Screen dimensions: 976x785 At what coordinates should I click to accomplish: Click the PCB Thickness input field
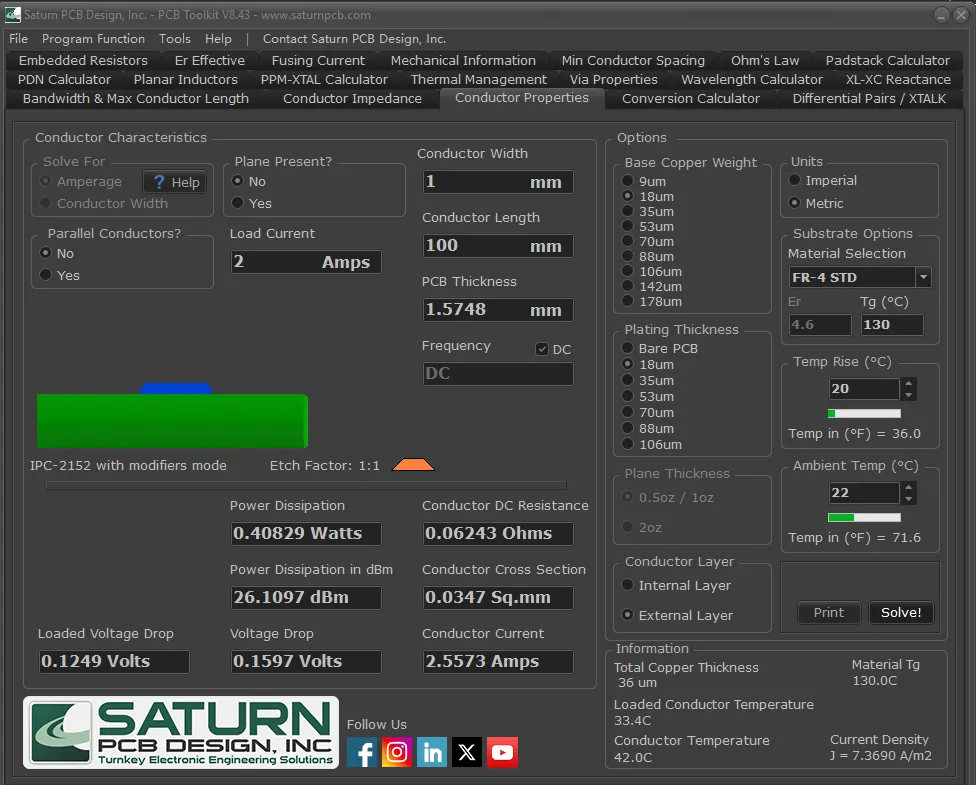point(498,310)
